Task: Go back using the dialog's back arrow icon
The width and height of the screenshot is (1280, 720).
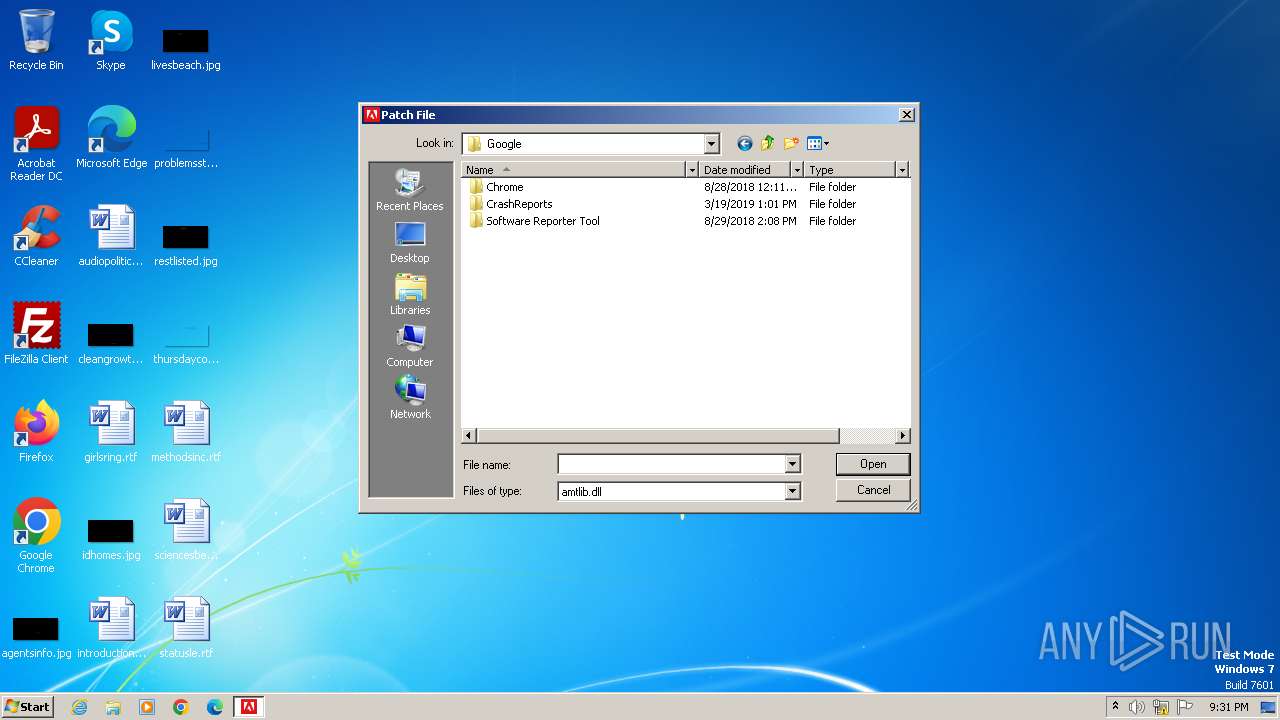Action: pos(744,144)
